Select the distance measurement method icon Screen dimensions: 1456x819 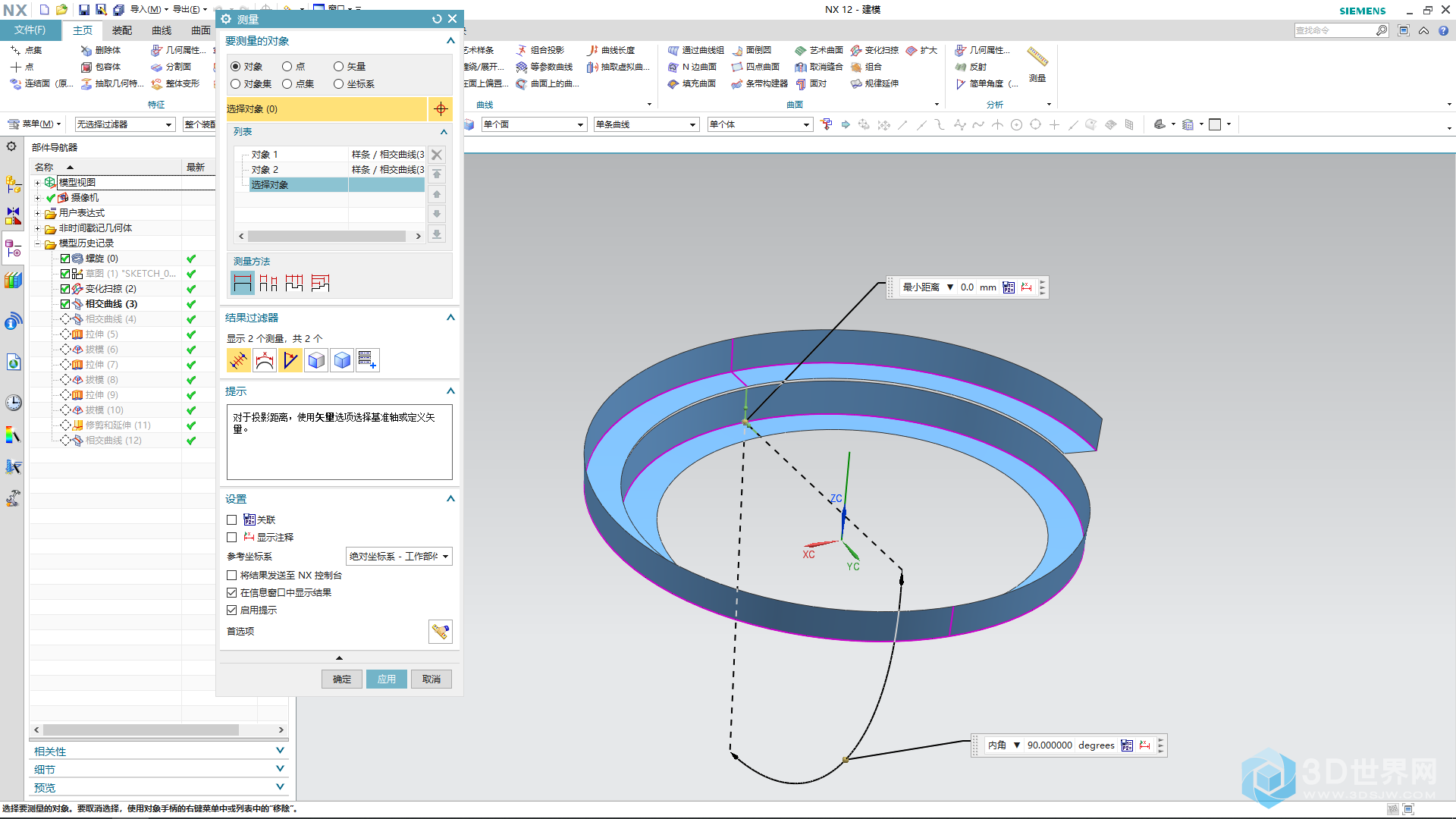coord(242,283)
